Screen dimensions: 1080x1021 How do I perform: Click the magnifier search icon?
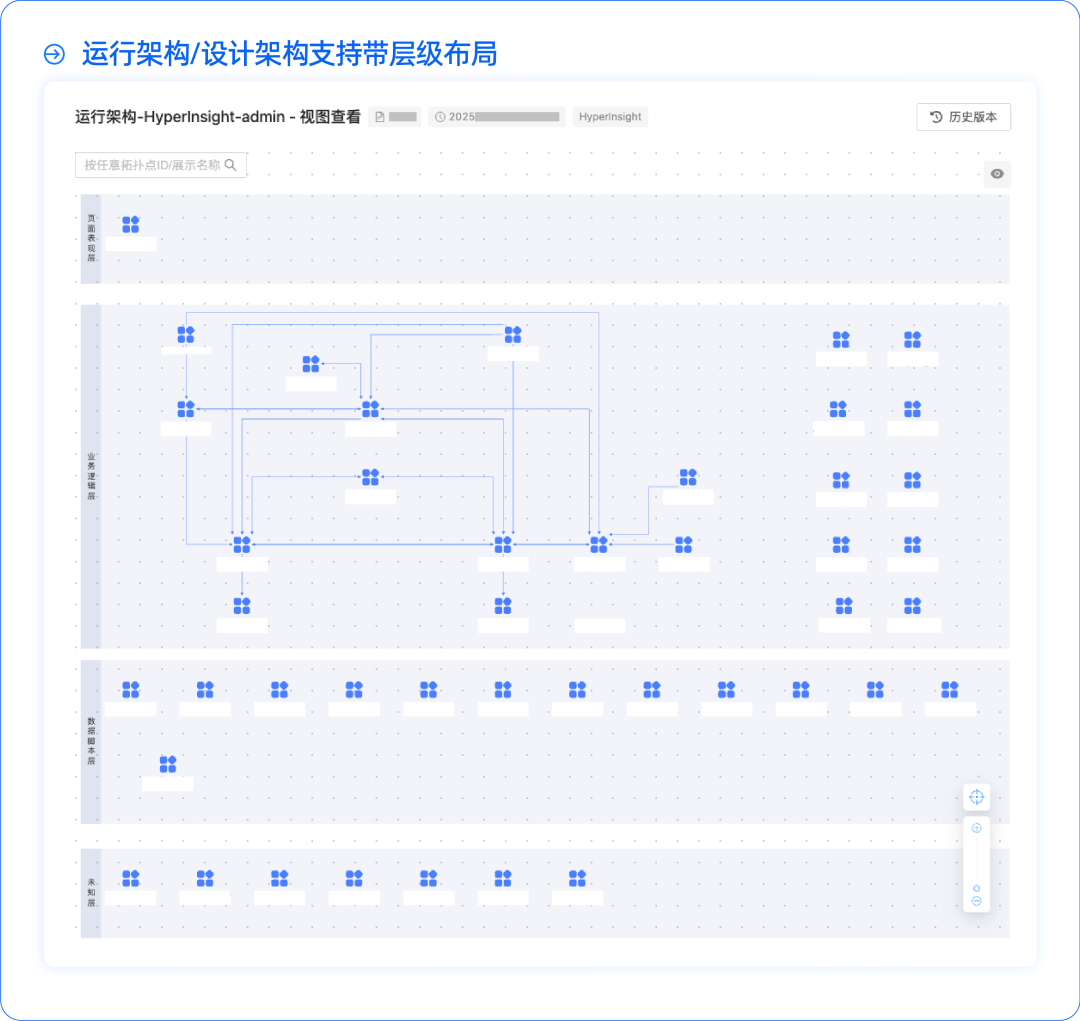point(231,165)
